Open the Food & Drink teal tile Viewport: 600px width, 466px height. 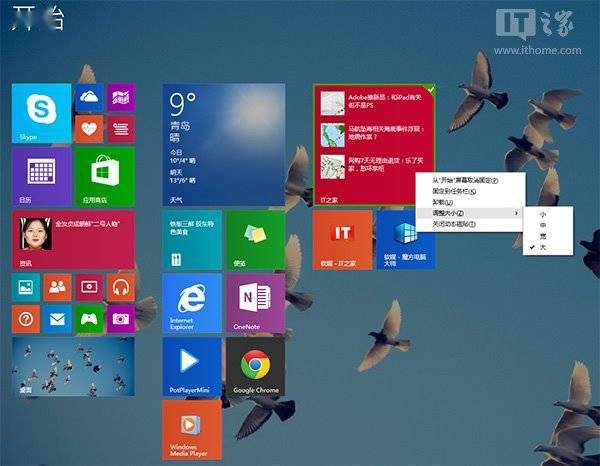click(x=192, y=240)
